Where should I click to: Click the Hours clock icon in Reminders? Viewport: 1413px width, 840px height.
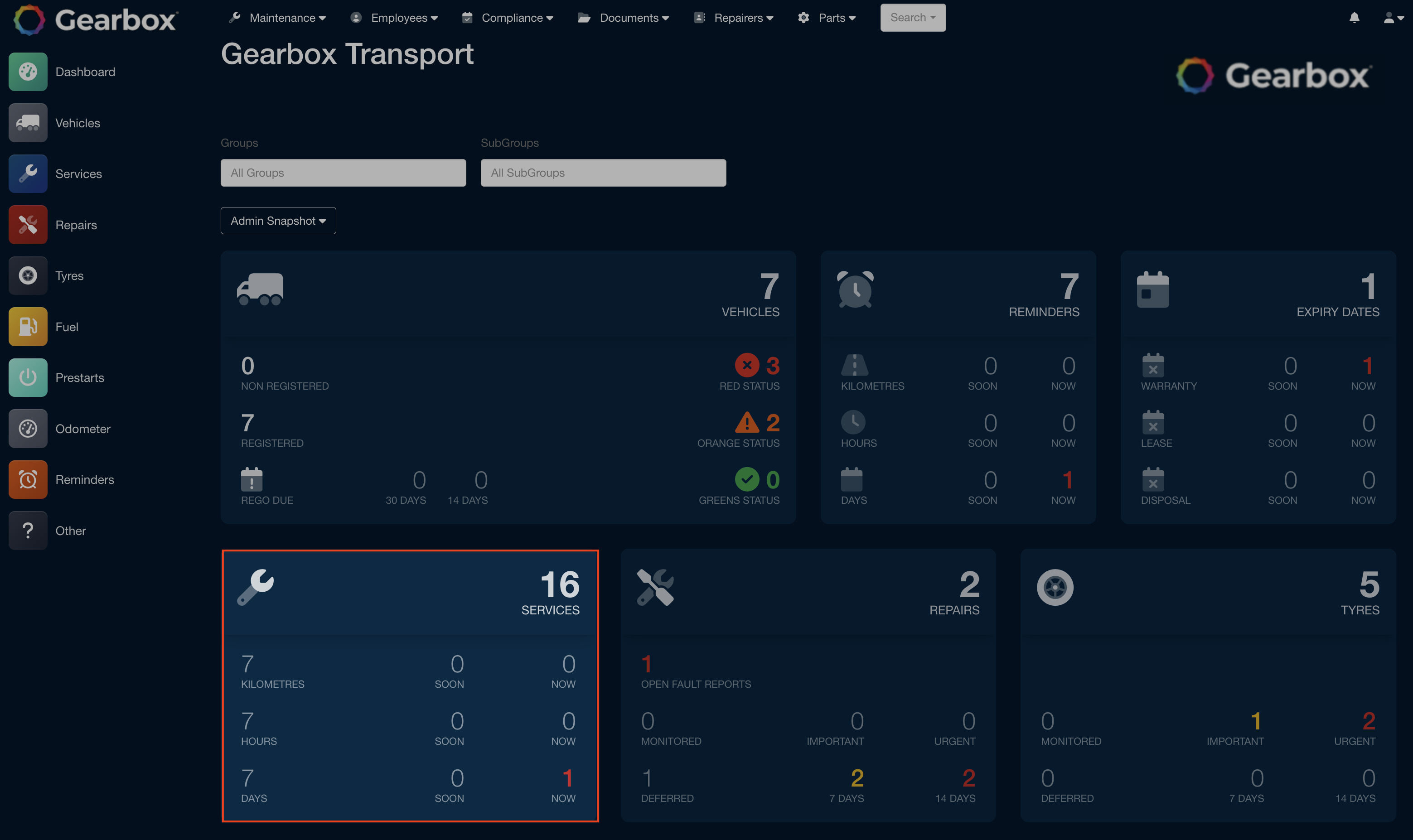coord(853,422)
